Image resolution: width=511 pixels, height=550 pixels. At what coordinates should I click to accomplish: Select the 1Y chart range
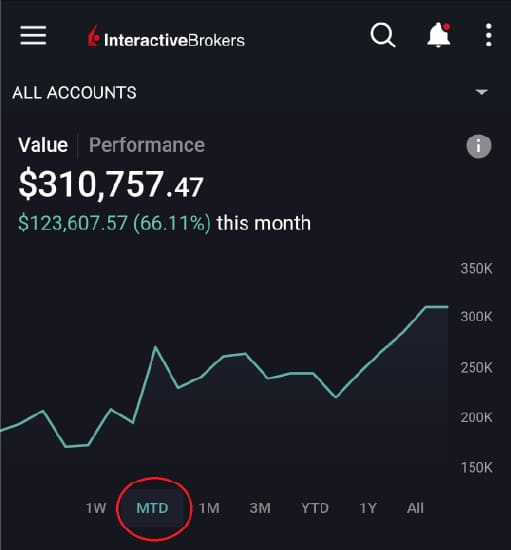pyautogui.click(x=368, y=508)
